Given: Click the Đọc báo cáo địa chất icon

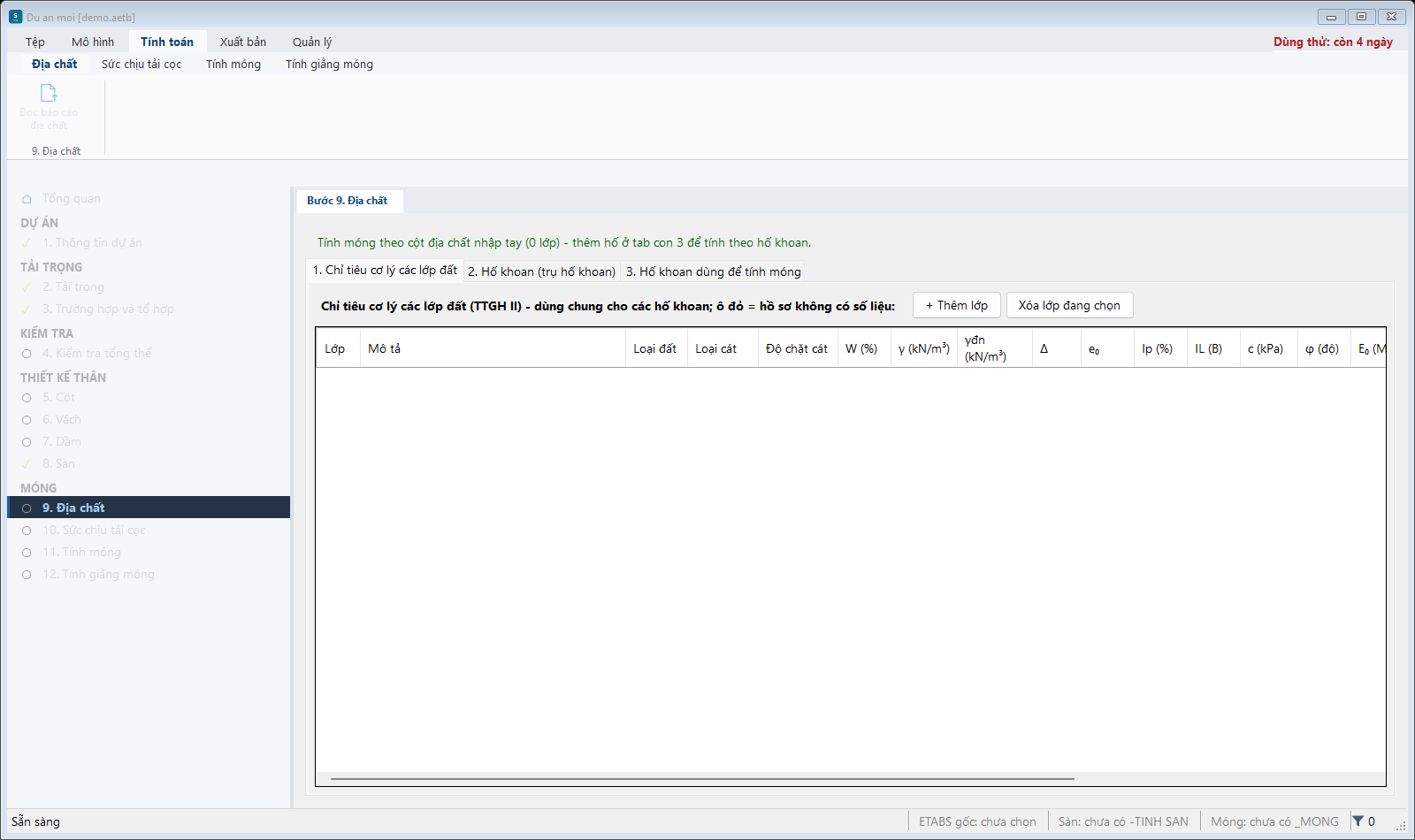Looking at the screenshot, I should coord(49,93).
